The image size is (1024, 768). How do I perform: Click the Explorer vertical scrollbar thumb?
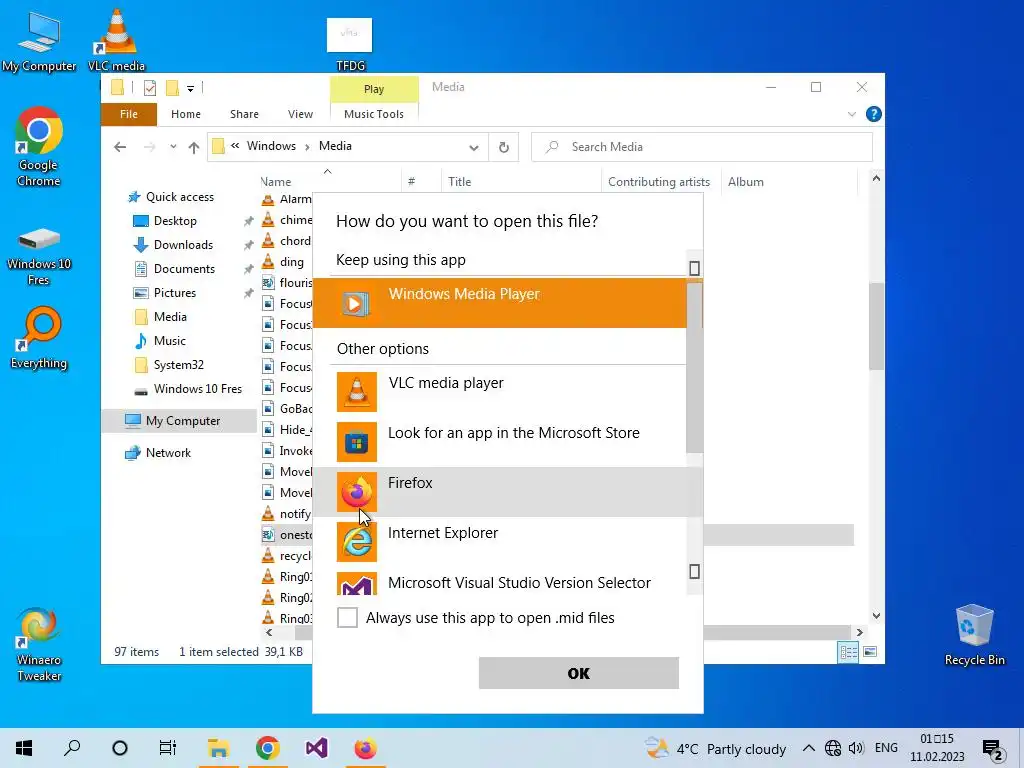876,327
